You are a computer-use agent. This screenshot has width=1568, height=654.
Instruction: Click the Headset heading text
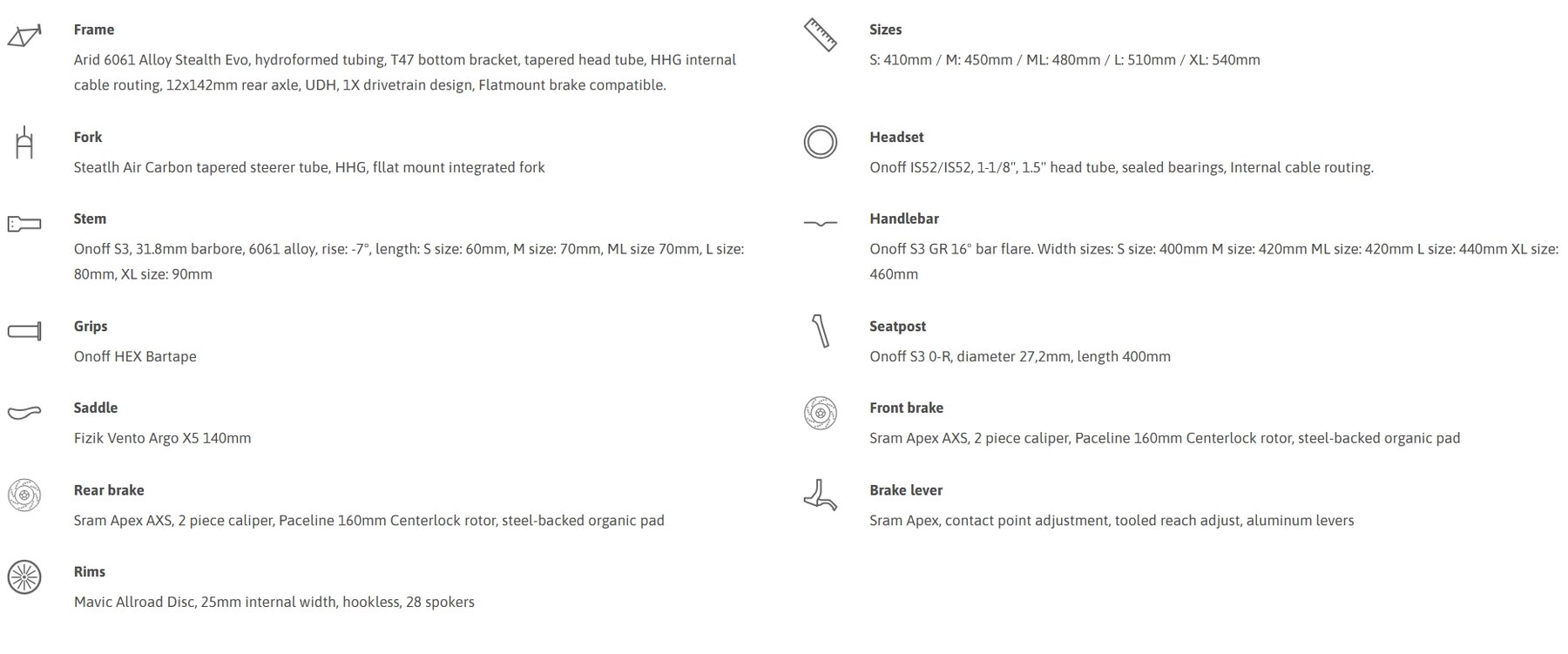(896, 138)
